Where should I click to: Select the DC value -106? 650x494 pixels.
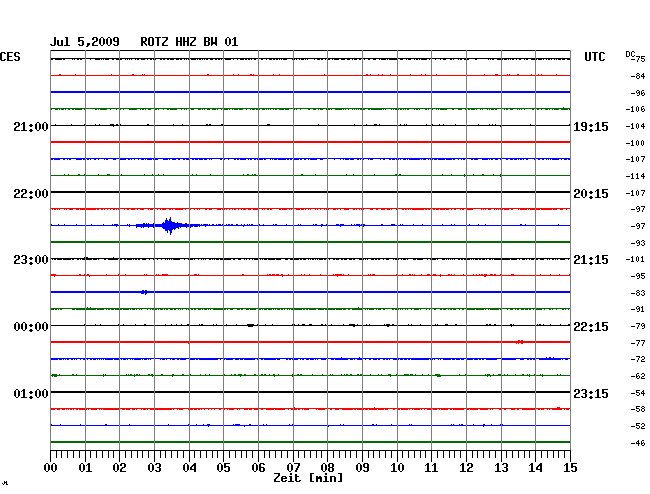[635, 109]
